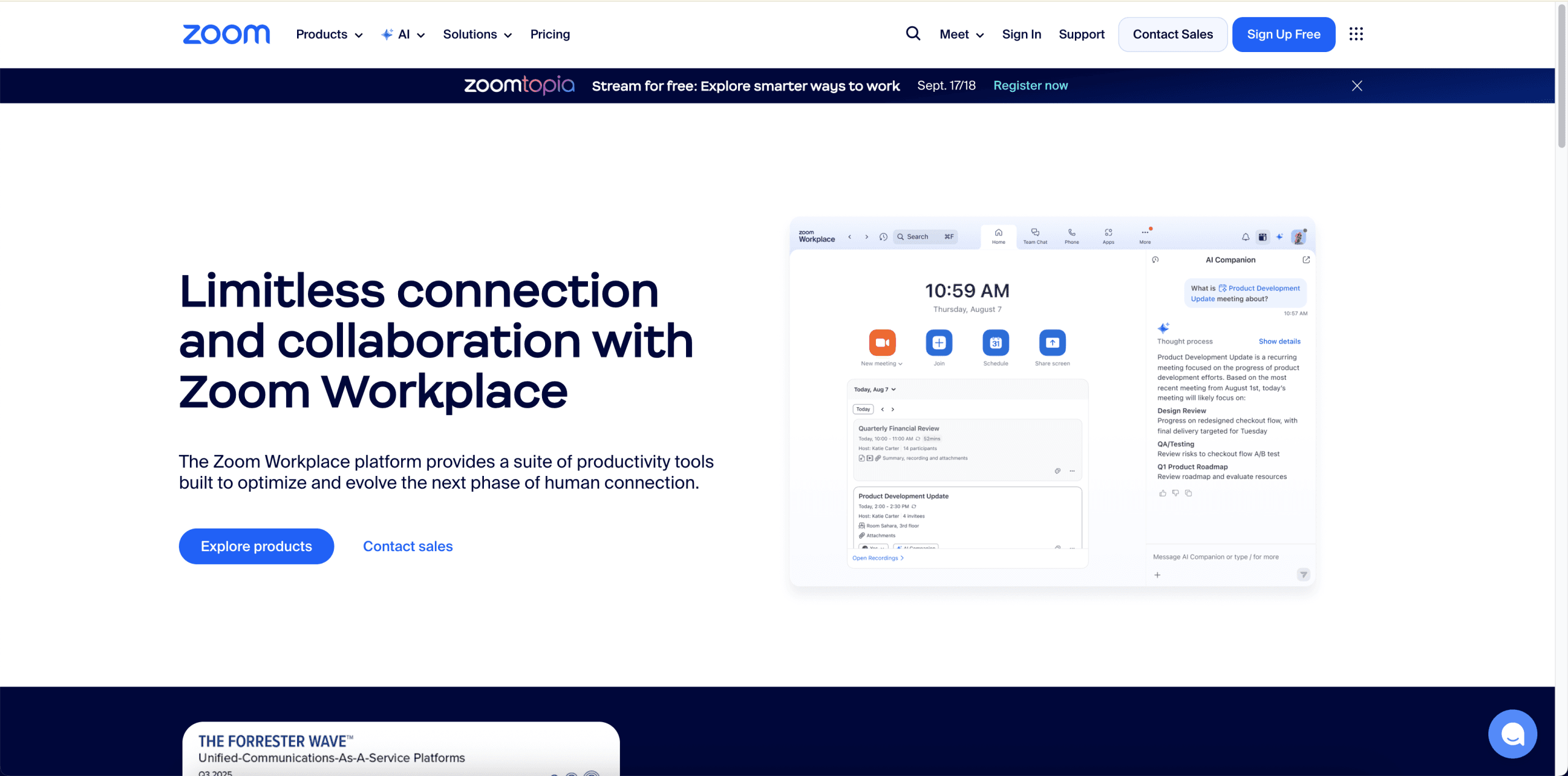Click the calendar icon in Workplace toolbar
Screen dimensions: 1568x776
tap(1262, 237)
